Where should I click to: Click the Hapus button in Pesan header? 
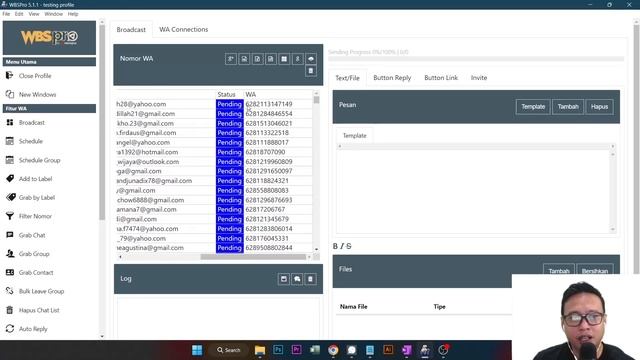click(599, 107)
